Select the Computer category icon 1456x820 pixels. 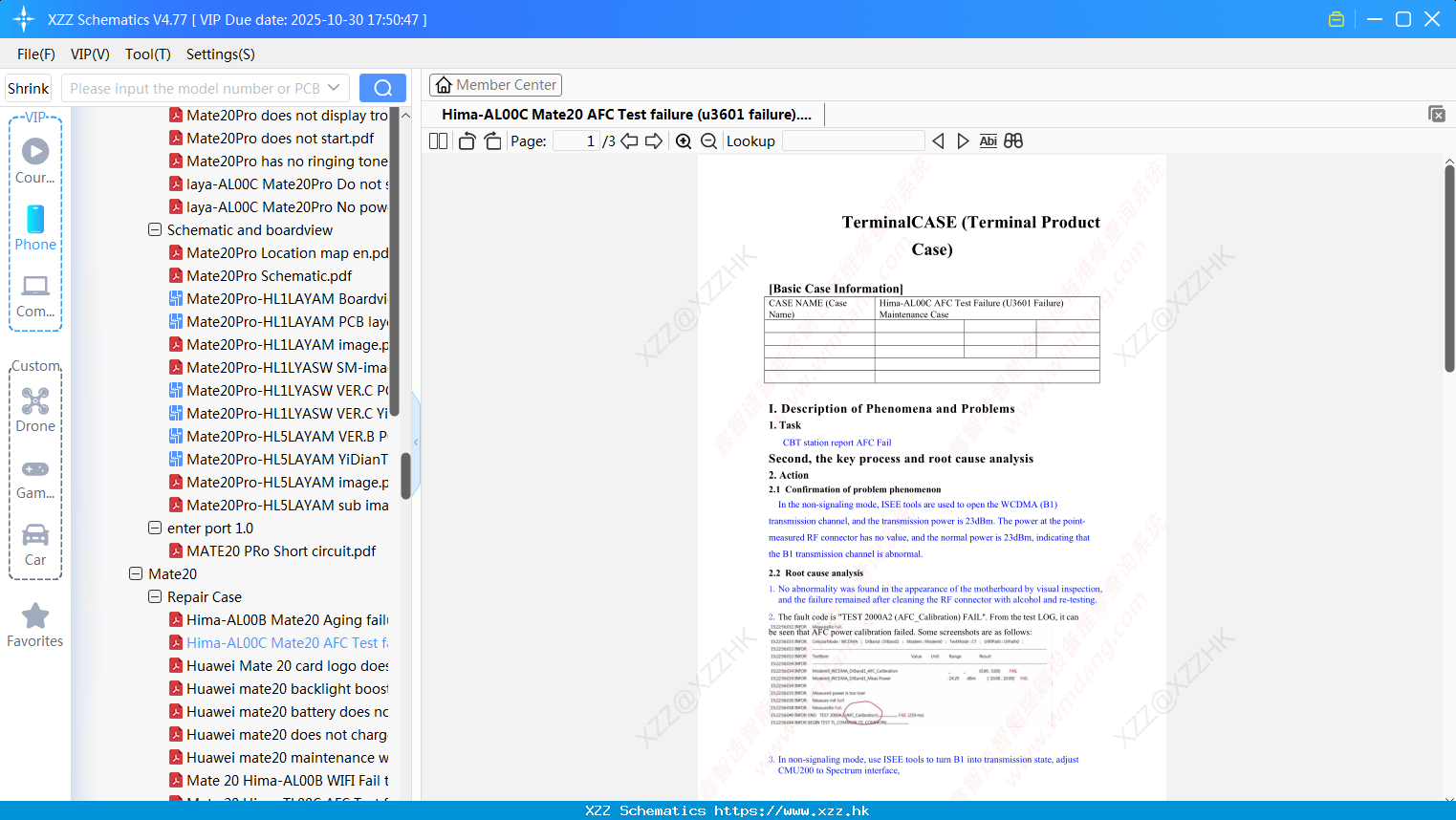click(x=35, y=296)
